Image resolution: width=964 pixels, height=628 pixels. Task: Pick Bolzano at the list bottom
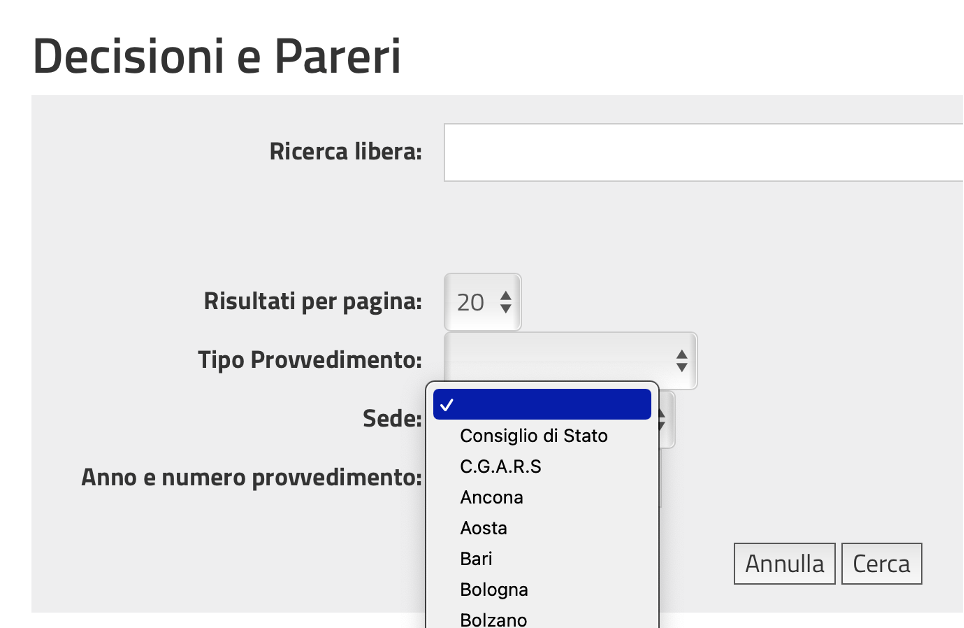click(493, 620)
